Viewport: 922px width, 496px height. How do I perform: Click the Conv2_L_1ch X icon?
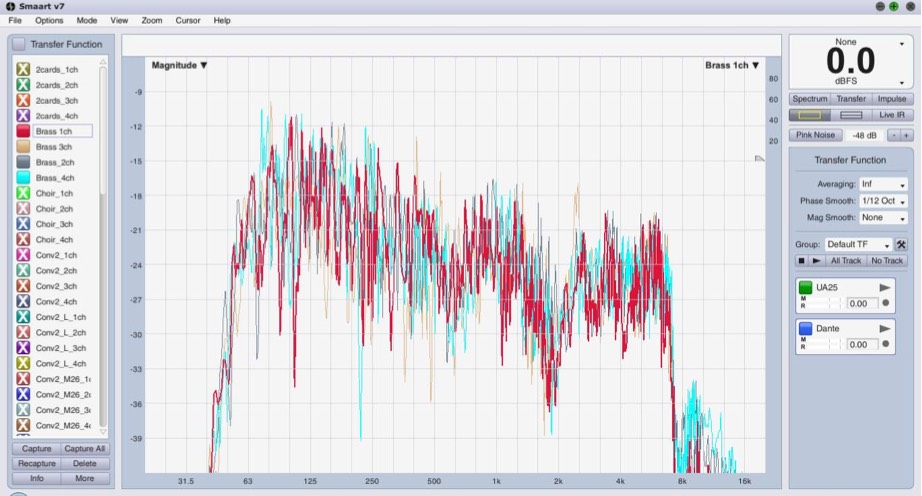click(23, 317)
